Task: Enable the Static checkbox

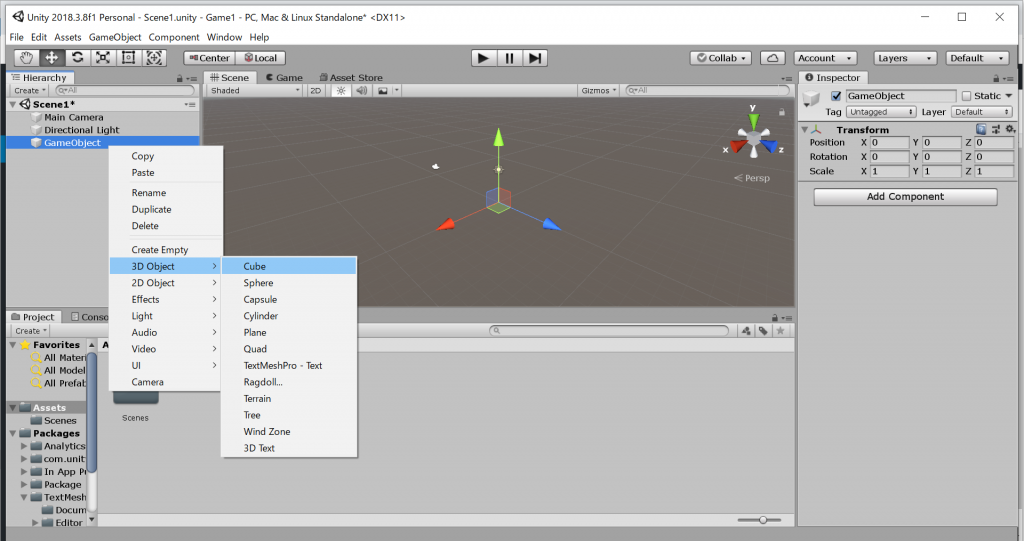Action: (x=967, y=96)
